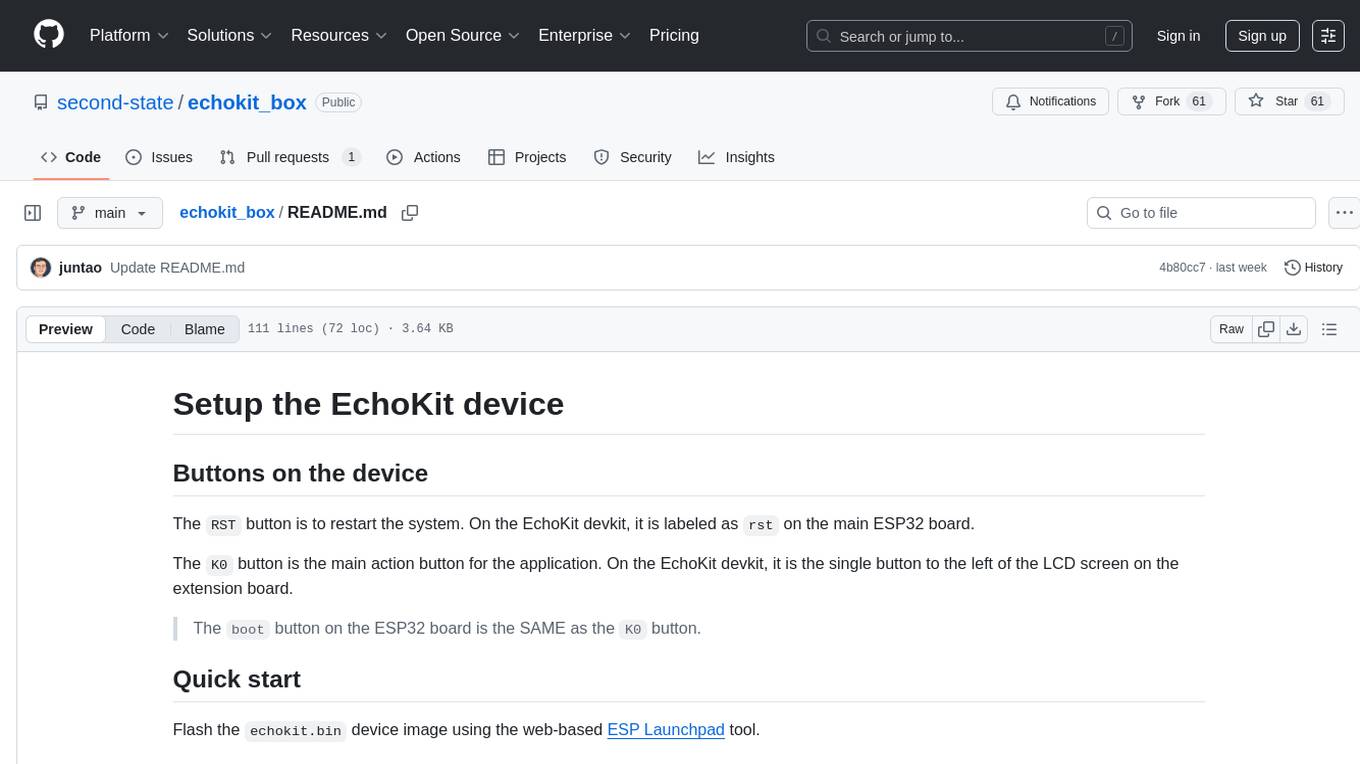Open commit 4b80cc7
This screenshot has height=764, width=1360.
[1182, 268]
